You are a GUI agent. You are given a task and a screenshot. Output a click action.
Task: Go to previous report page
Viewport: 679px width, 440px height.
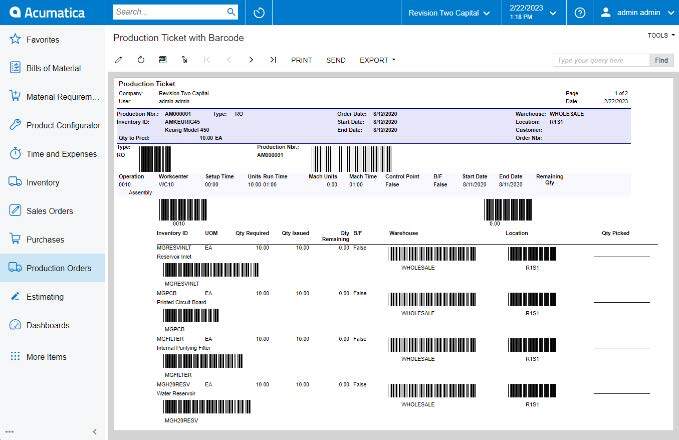[x=229, y=60]
